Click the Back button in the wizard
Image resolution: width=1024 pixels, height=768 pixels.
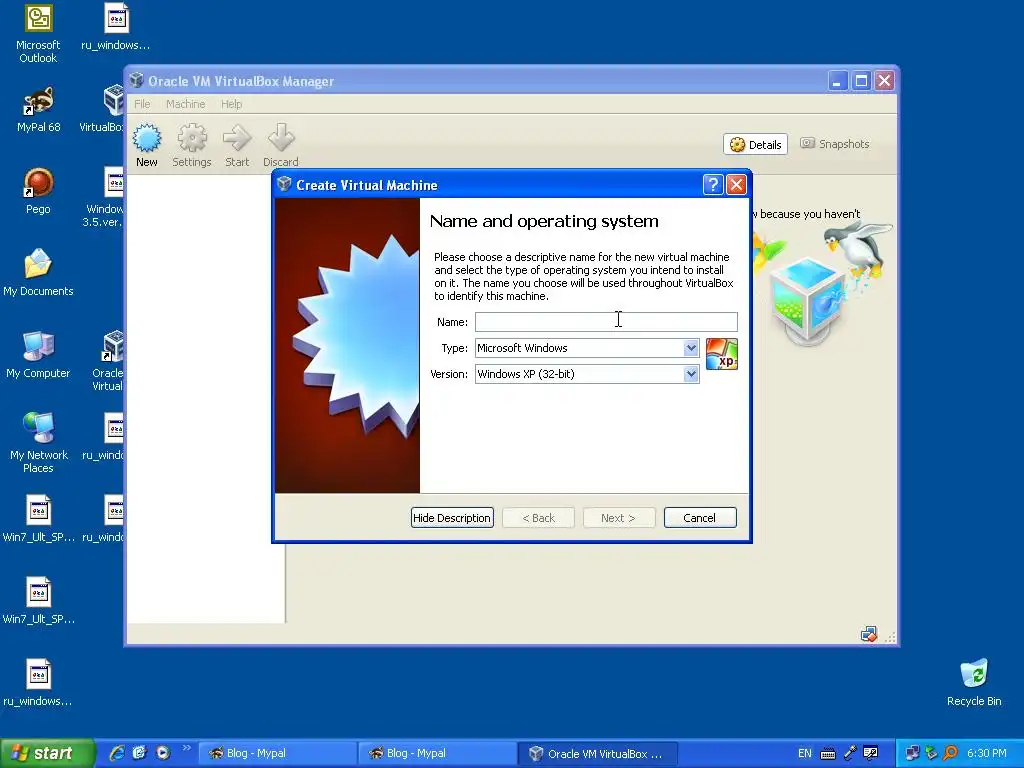click(539, 518)
